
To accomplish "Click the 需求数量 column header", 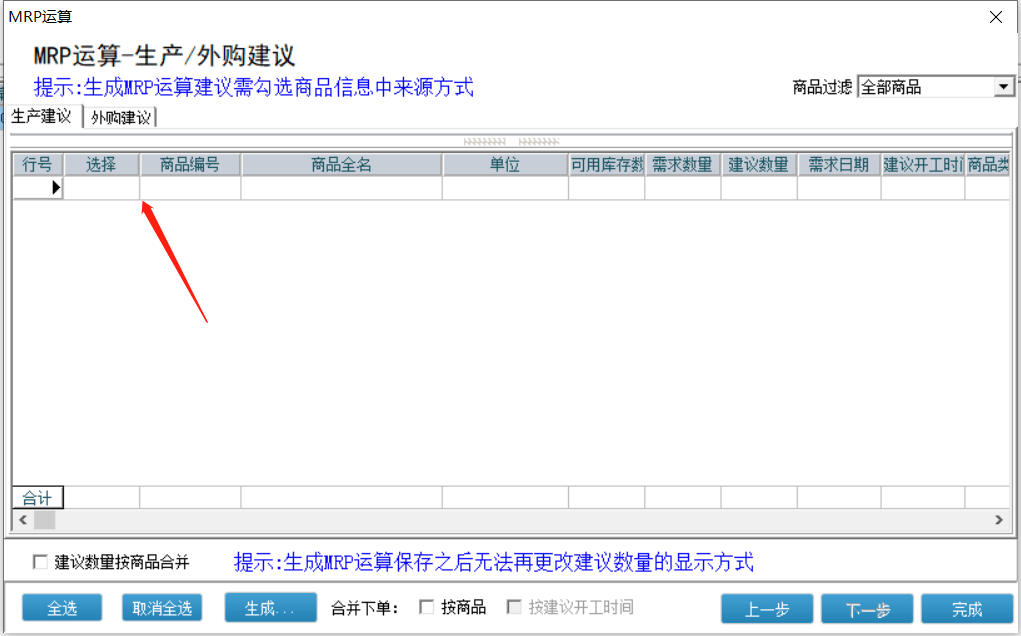I will click(682, 165).
